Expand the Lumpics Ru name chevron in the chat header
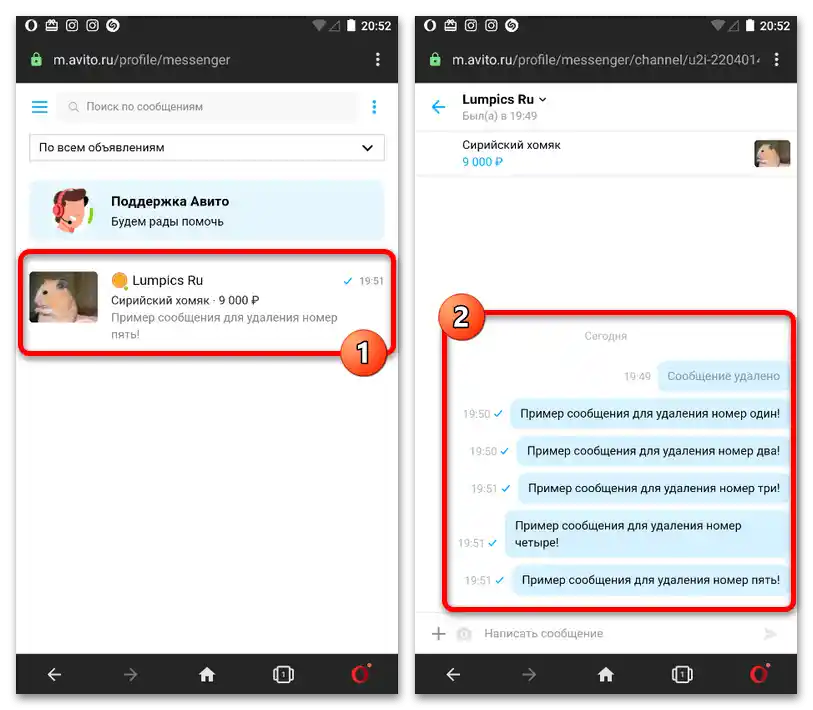The width and height of the screenshot is (813, 710). tap(543, 100)
